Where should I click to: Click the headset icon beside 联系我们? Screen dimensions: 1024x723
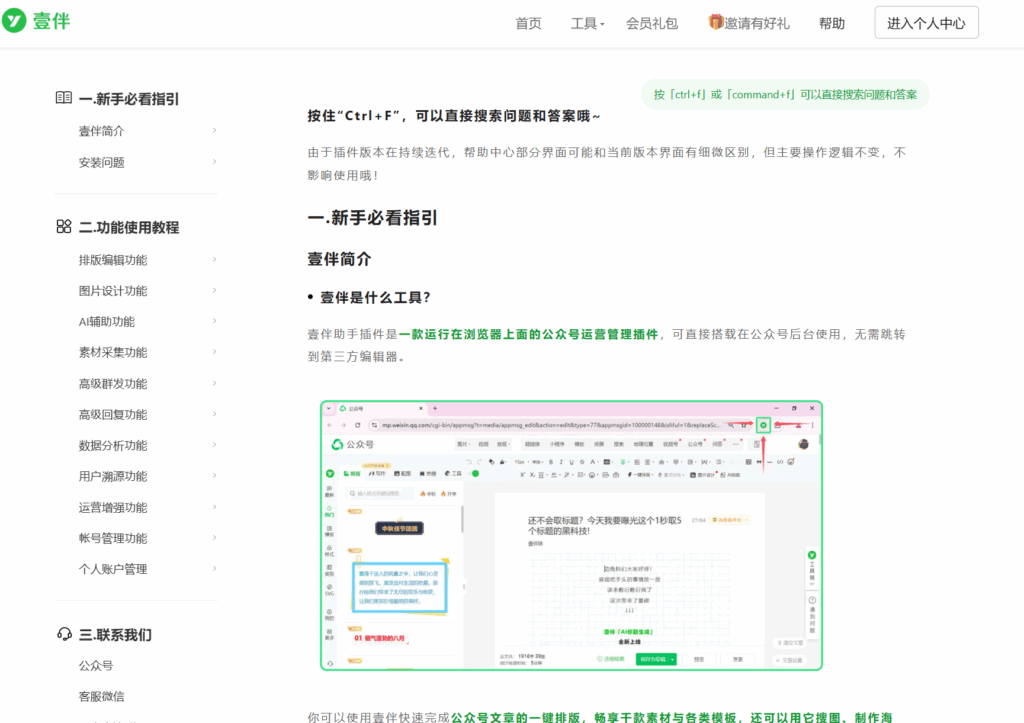point(64,634)
